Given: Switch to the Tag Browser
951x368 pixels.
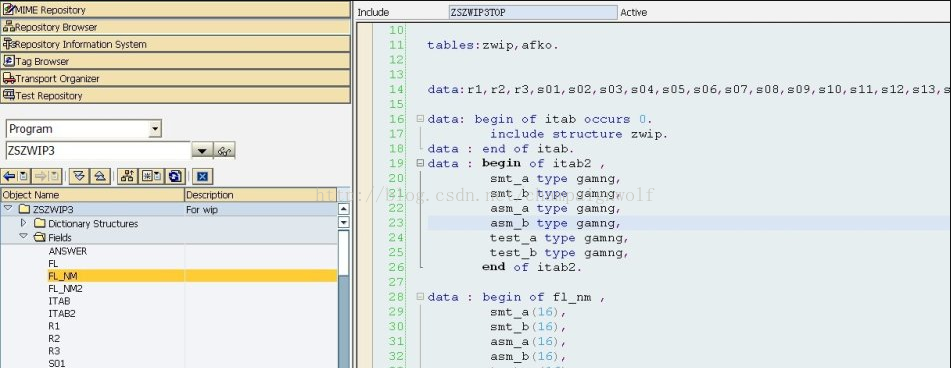Looking at the screenshot, I should 175,61.
